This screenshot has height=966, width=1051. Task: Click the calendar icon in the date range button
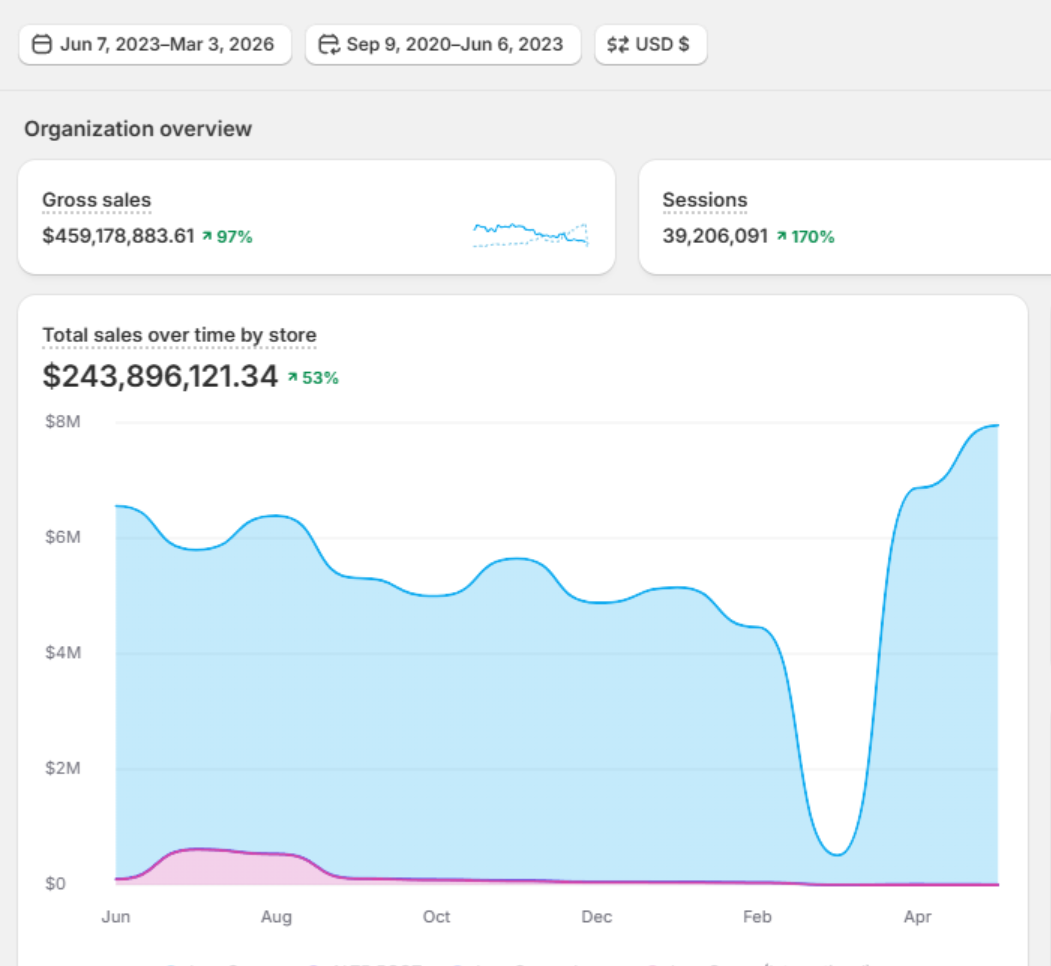tap(42, 45)
